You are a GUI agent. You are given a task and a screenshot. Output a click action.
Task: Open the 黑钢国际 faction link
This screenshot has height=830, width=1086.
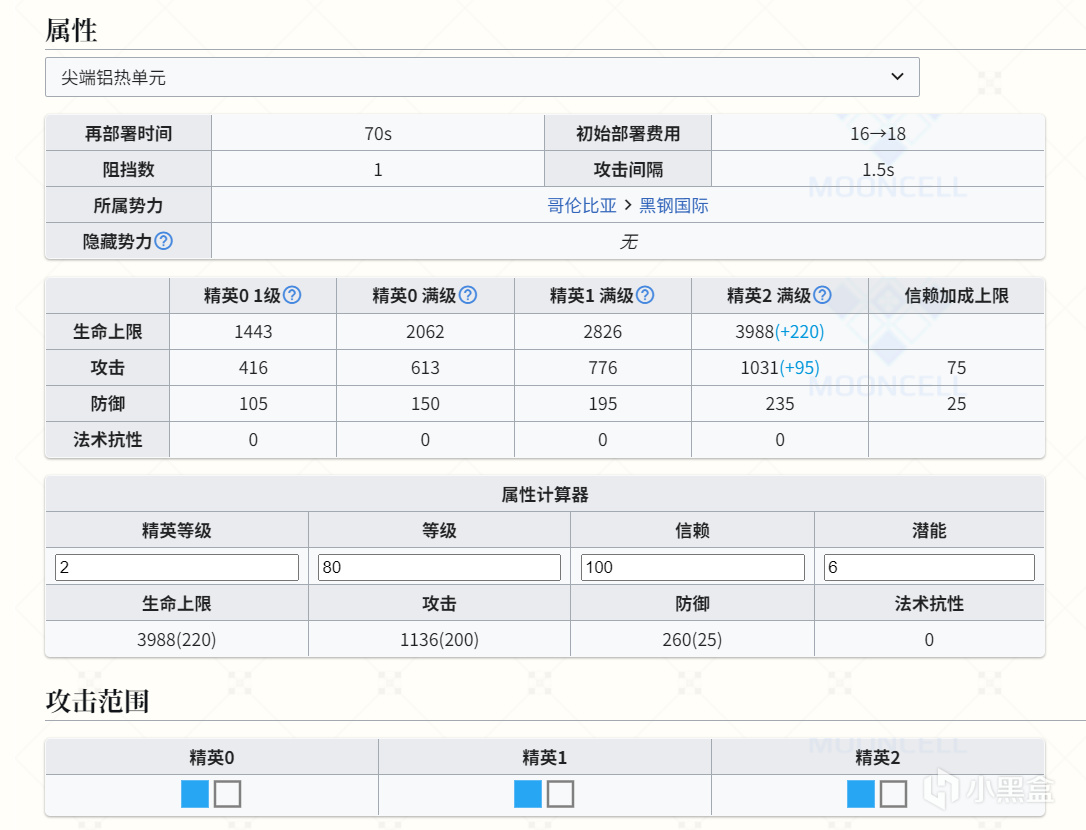[674, 206]
